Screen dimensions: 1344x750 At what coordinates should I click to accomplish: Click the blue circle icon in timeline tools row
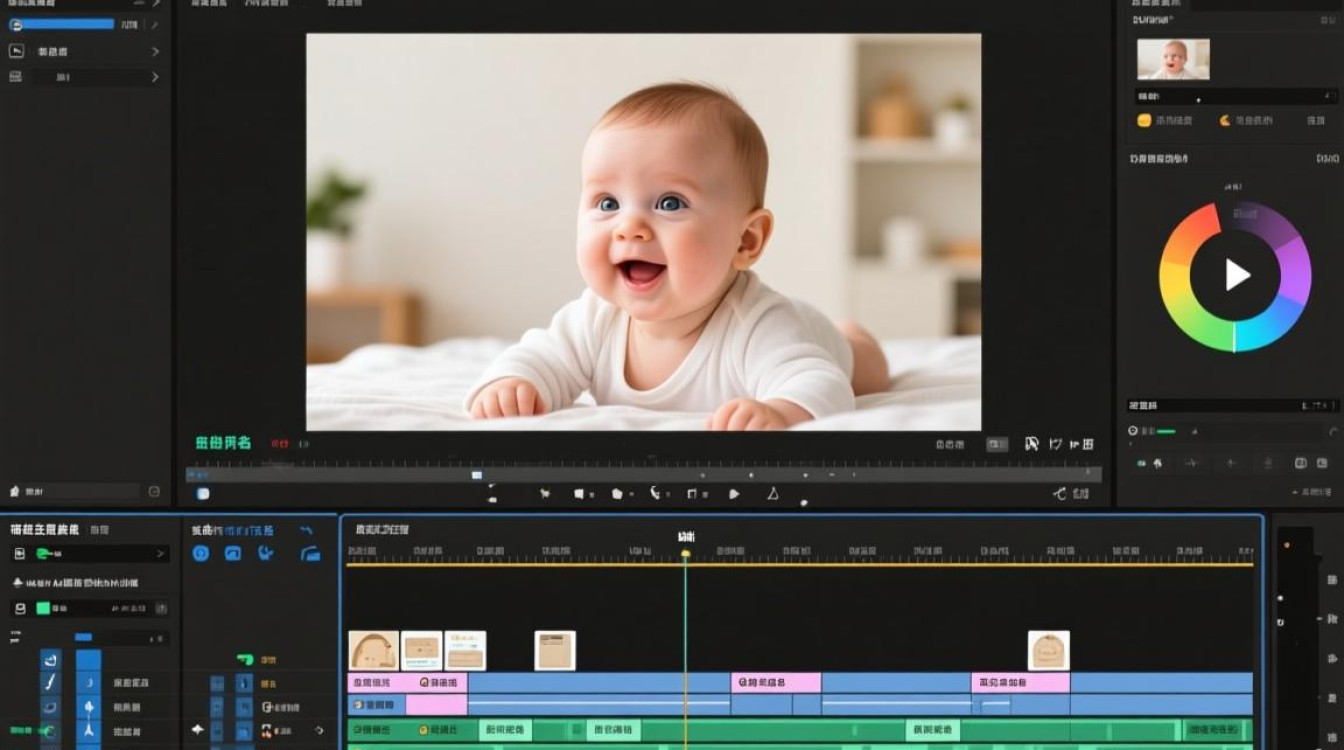tap(200, 553)
